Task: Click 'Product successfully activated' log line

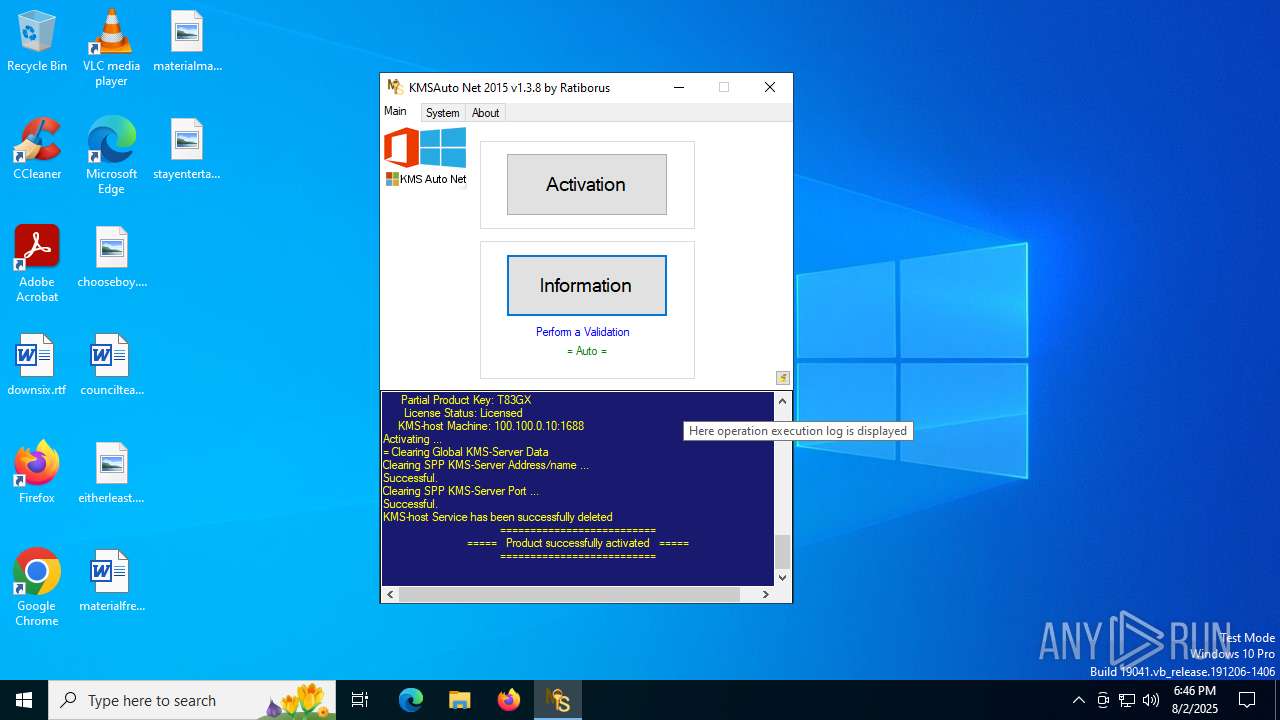Action: [x=578, y=543]
